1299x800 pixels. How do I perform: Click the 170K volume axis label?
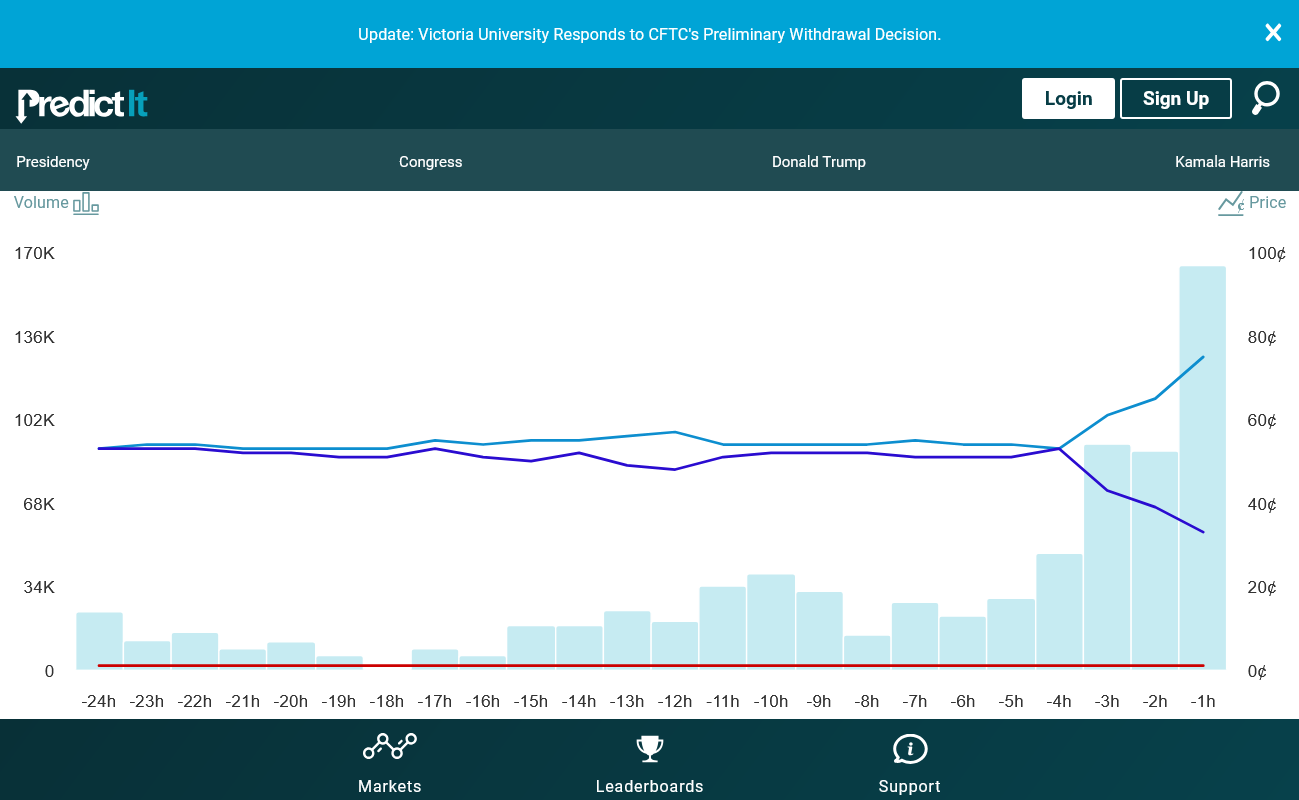coord(34,253)
